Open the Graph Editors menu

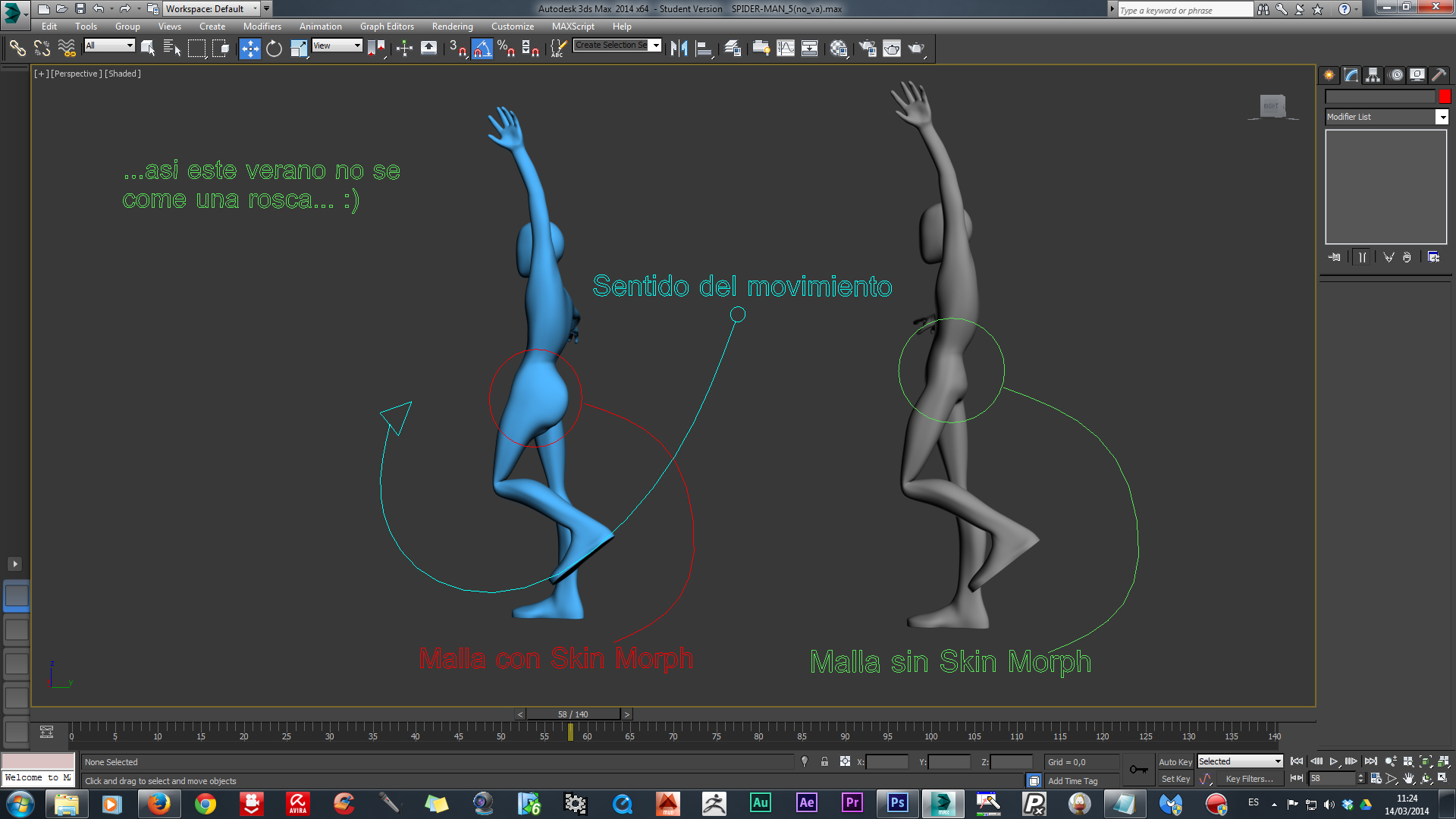387,27
